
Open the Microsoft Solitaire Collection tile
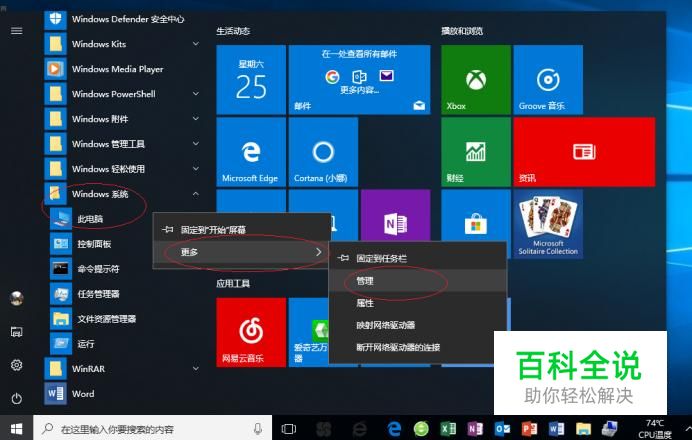[x=548, y=224]
